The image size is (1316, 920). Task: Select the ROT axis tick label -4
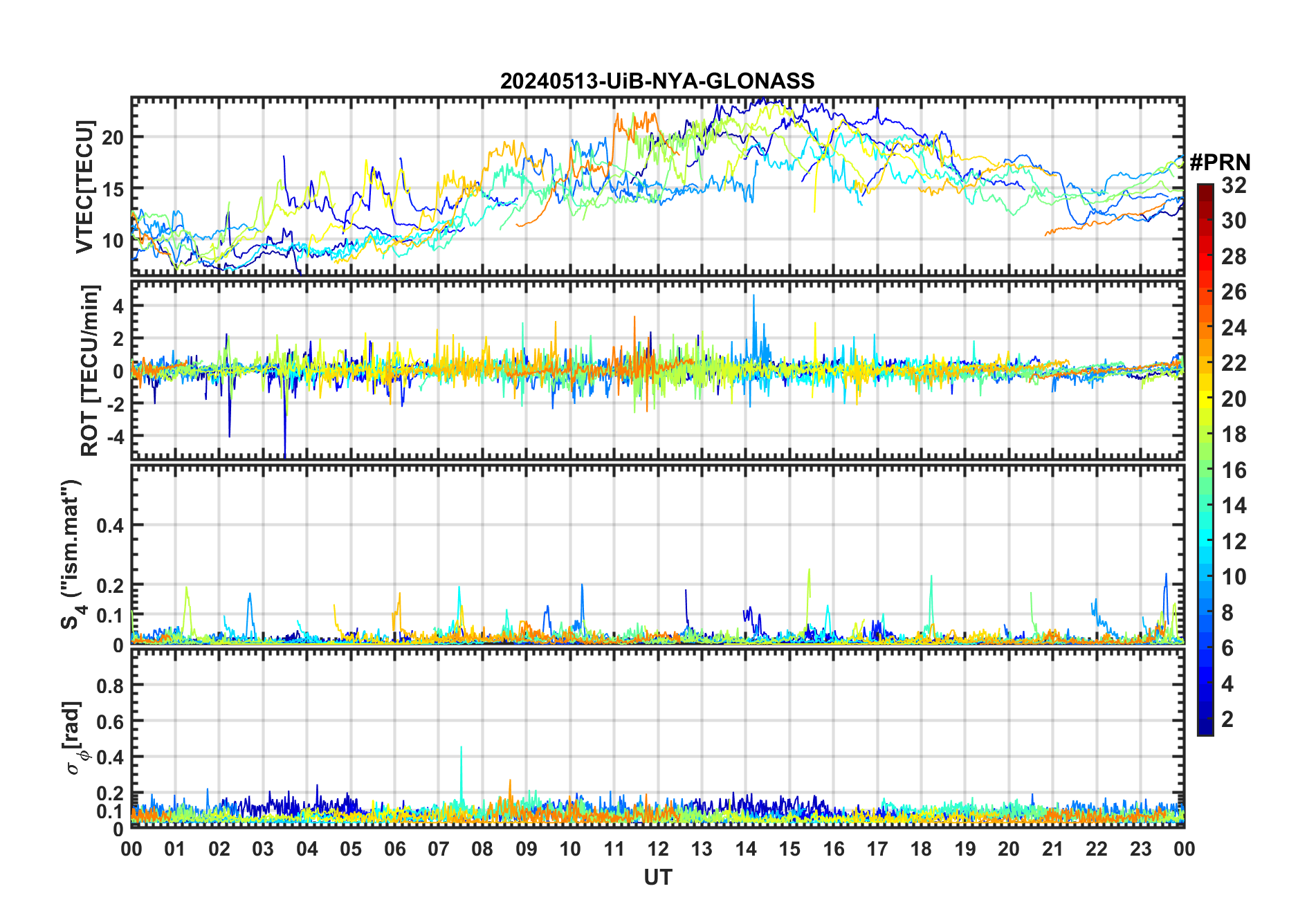pyautogui.click(x=116, y=437)
